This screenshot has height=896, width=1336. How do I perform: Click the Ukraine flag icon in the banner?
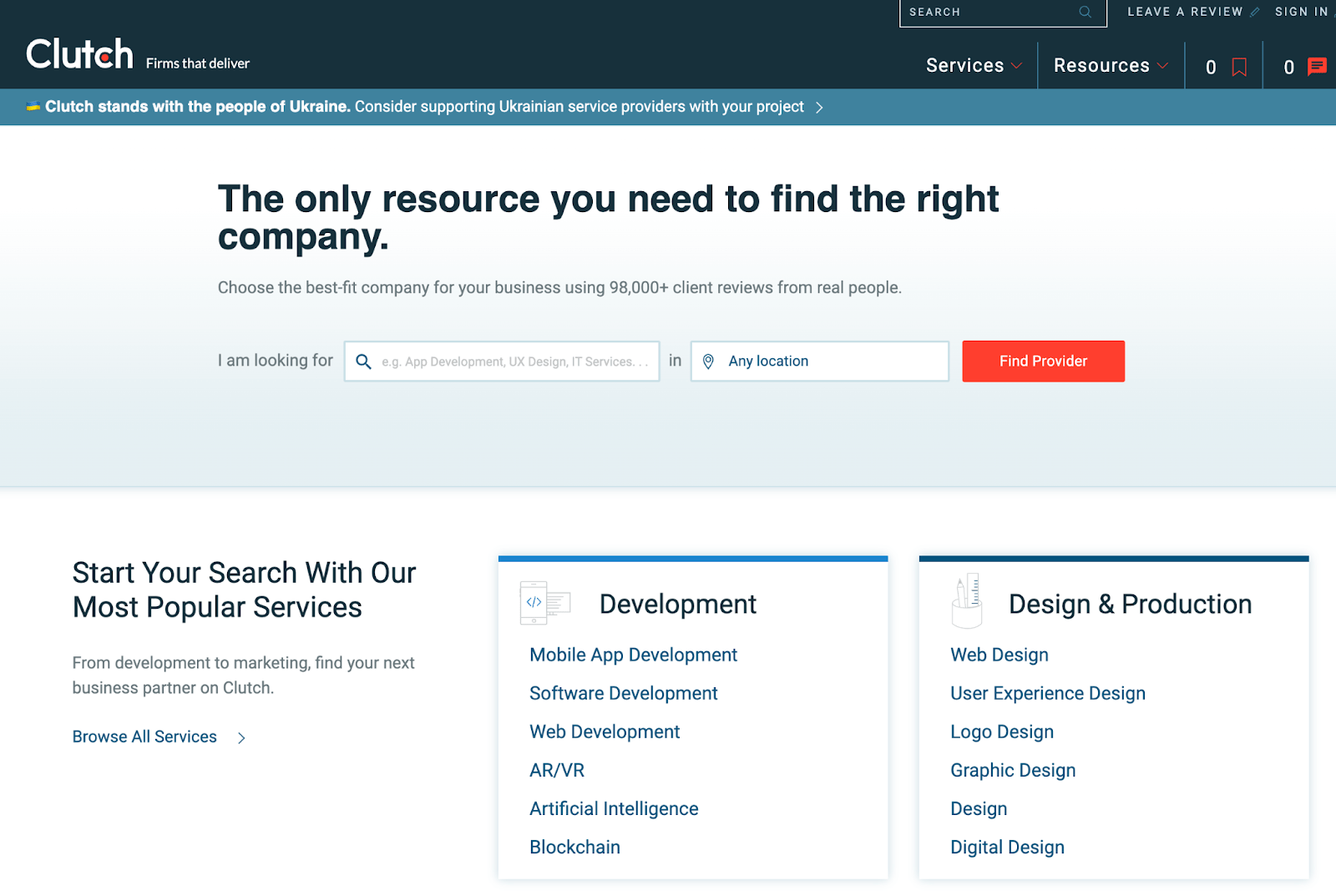coord(33,106)
